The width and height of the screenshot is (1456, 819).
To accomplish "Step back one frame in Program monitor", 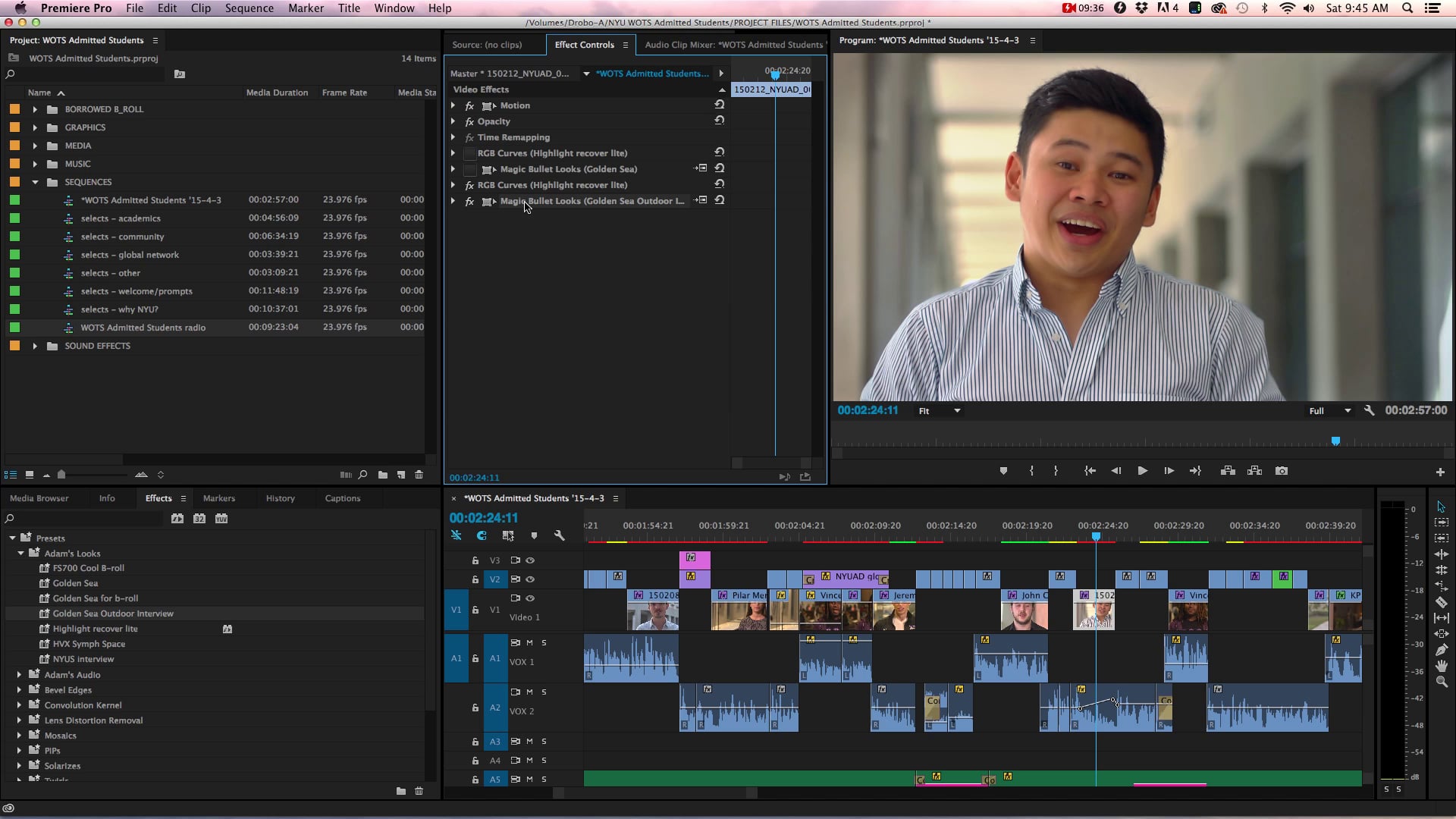I will pos(1116,471).
